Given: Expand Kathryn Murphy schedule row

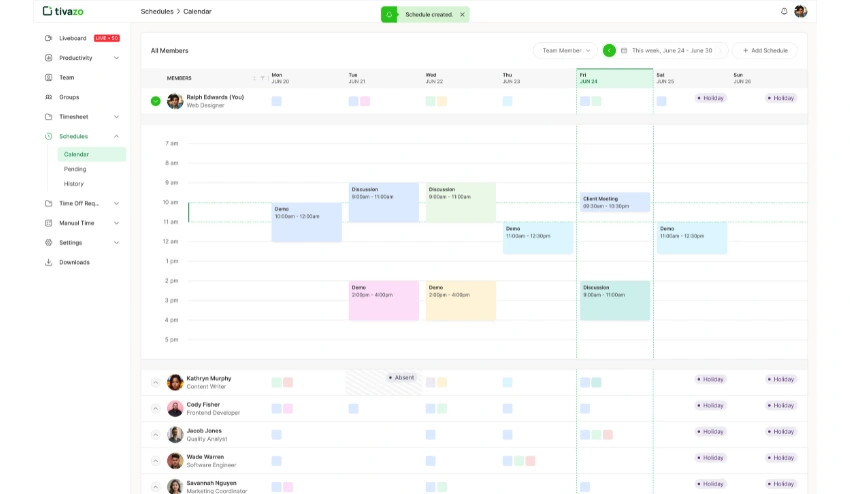Looking at the screenshot, I should [x=156, y=382].
